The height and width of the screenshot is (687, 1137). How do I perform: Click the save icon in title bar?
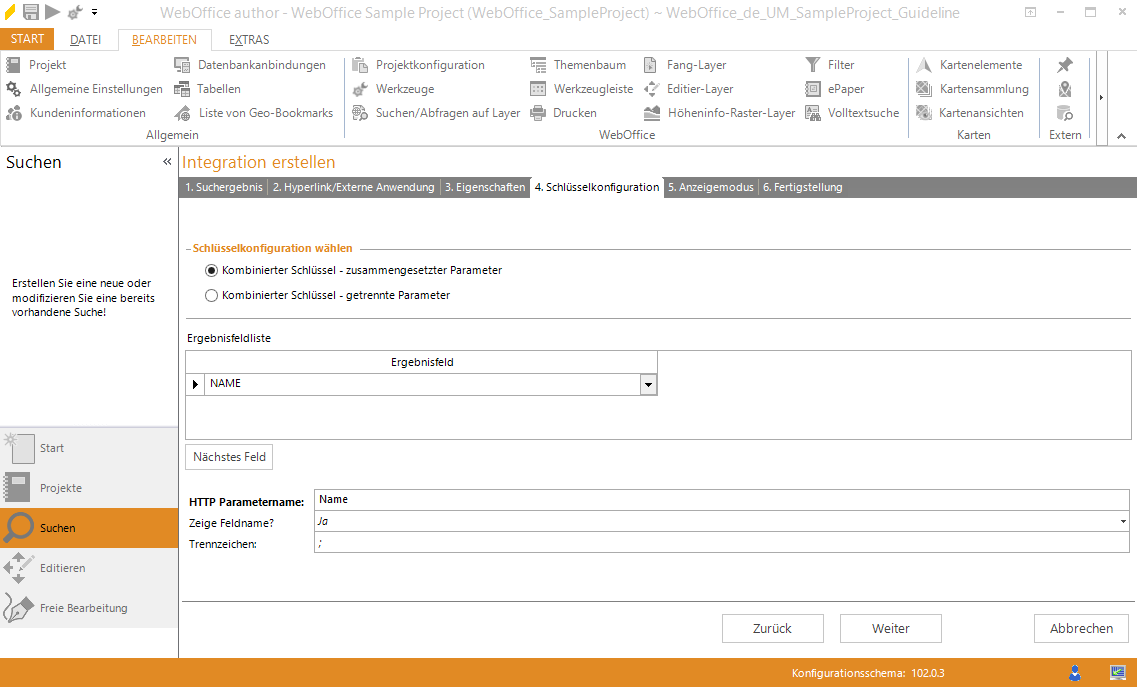pos(31,12)
